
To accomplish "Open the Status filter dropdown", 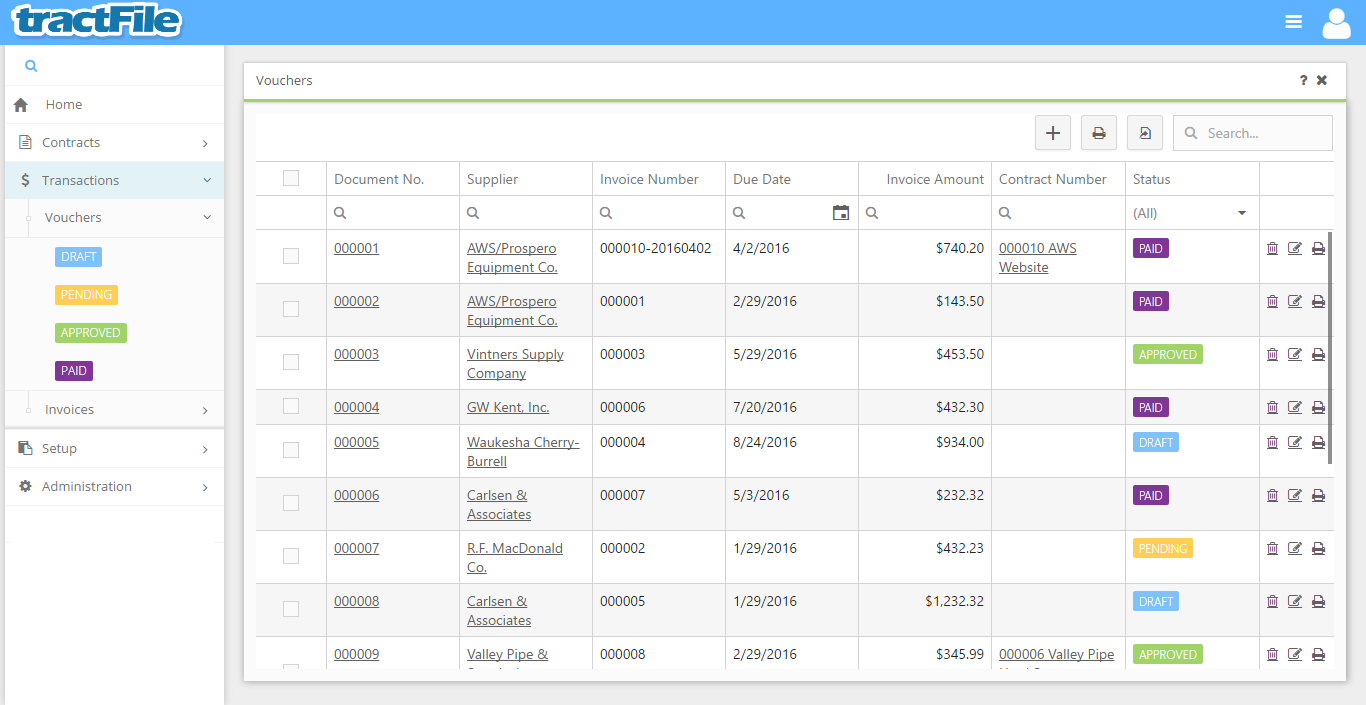I will 1191,213.
